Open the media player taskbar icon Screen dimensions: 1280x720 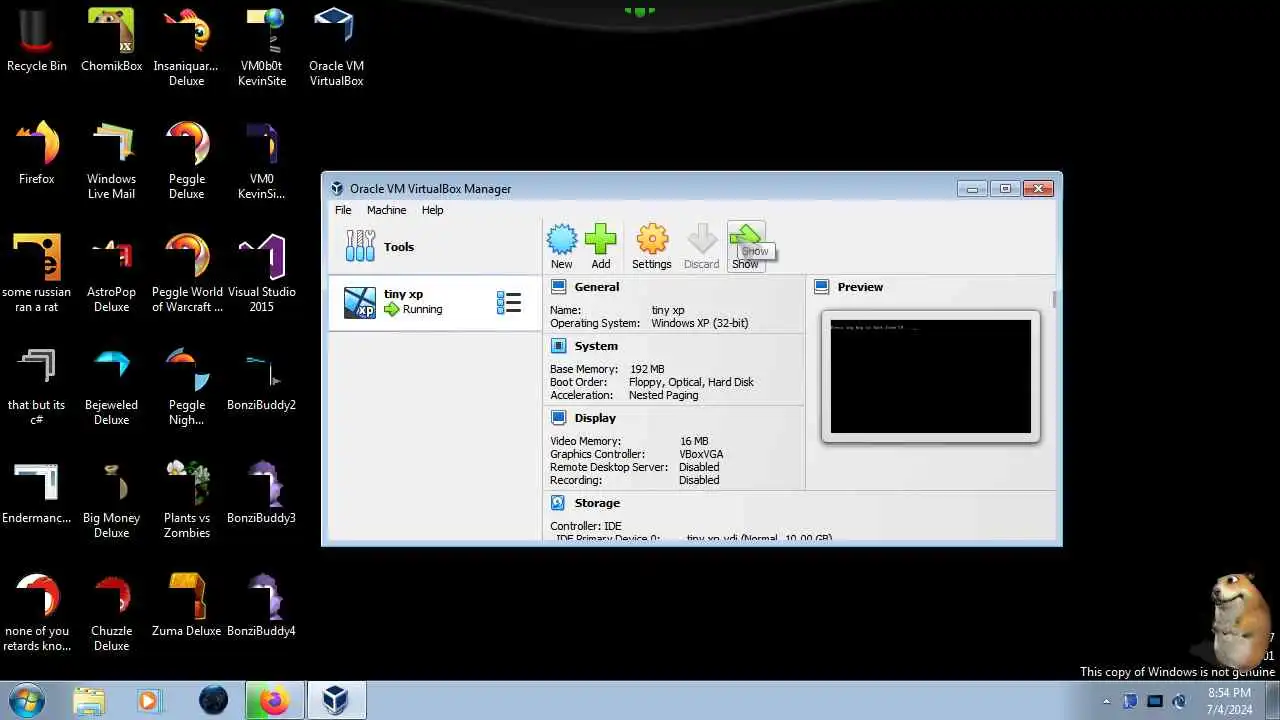148,700
